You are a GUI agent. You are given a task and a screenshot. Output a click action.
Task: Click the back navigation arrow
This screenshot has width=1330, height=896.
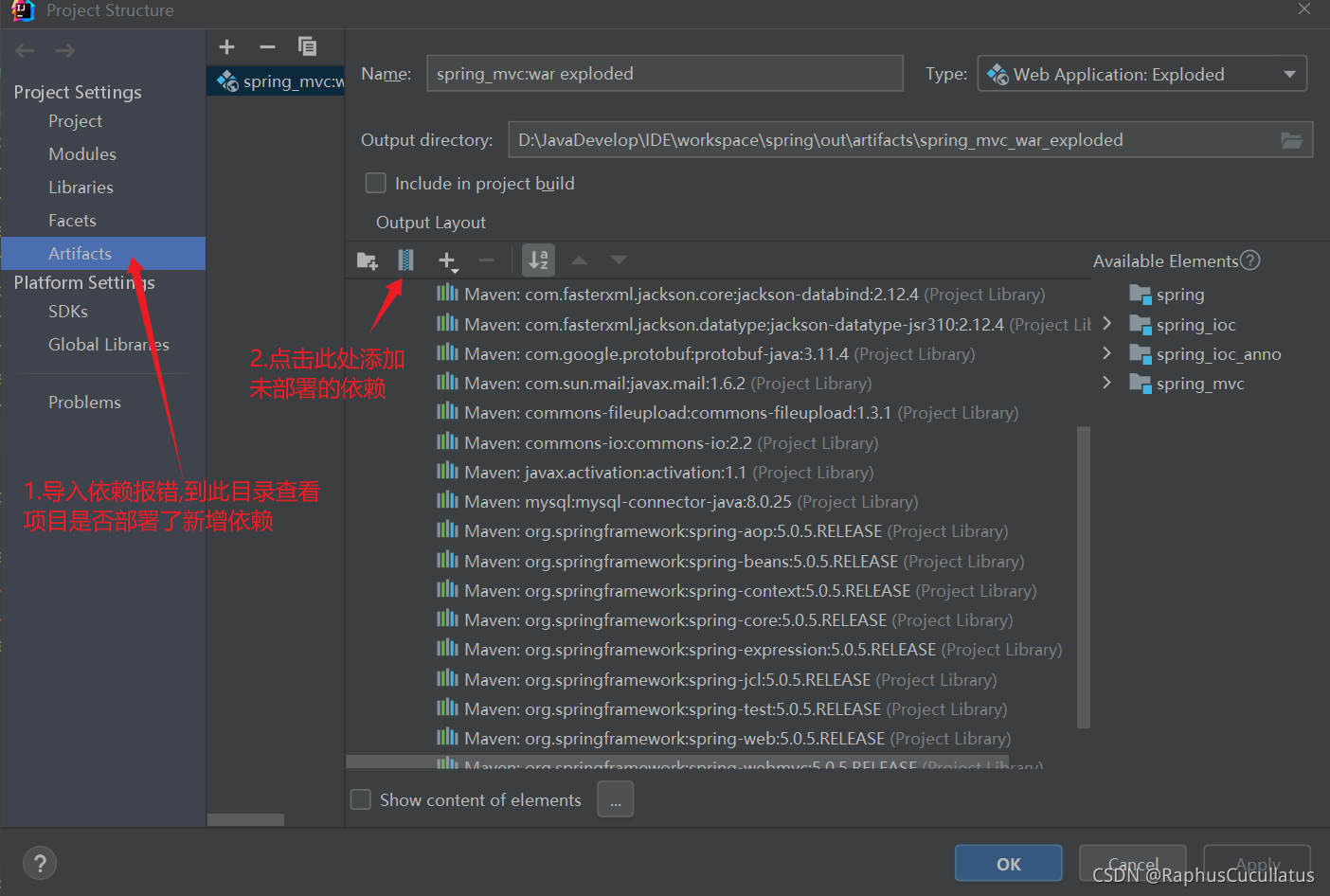click(x=25, y=50)
